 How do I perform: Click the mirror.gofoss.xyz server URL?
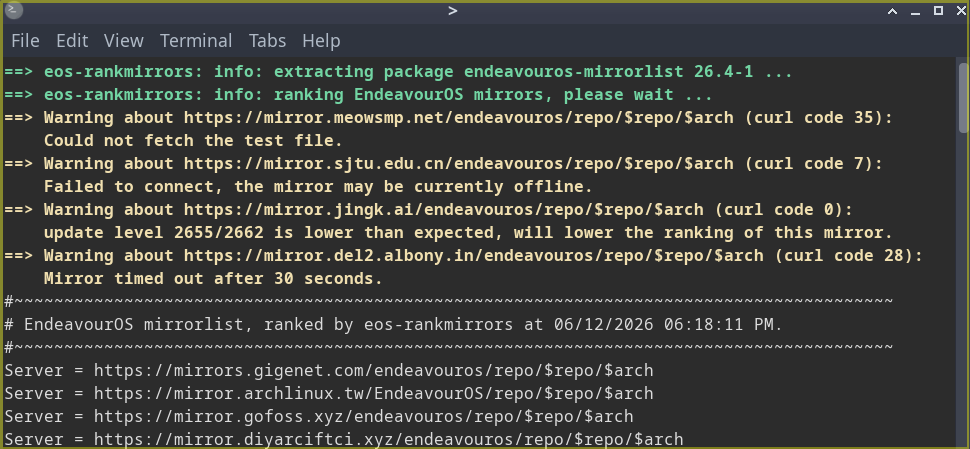point(364,416)
